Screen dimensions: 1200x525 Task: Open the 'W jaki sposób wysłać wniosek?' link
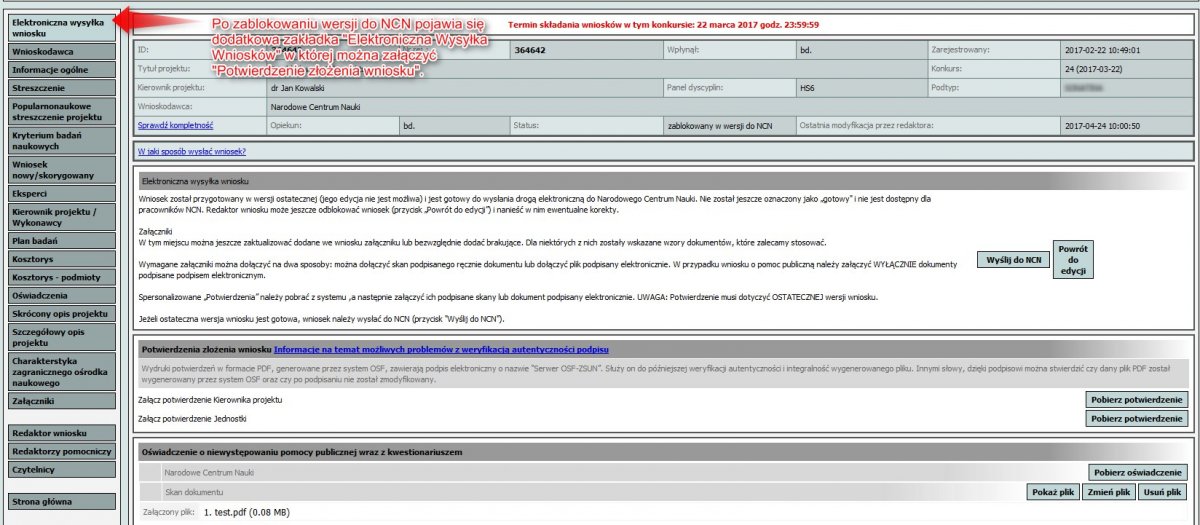192,152
